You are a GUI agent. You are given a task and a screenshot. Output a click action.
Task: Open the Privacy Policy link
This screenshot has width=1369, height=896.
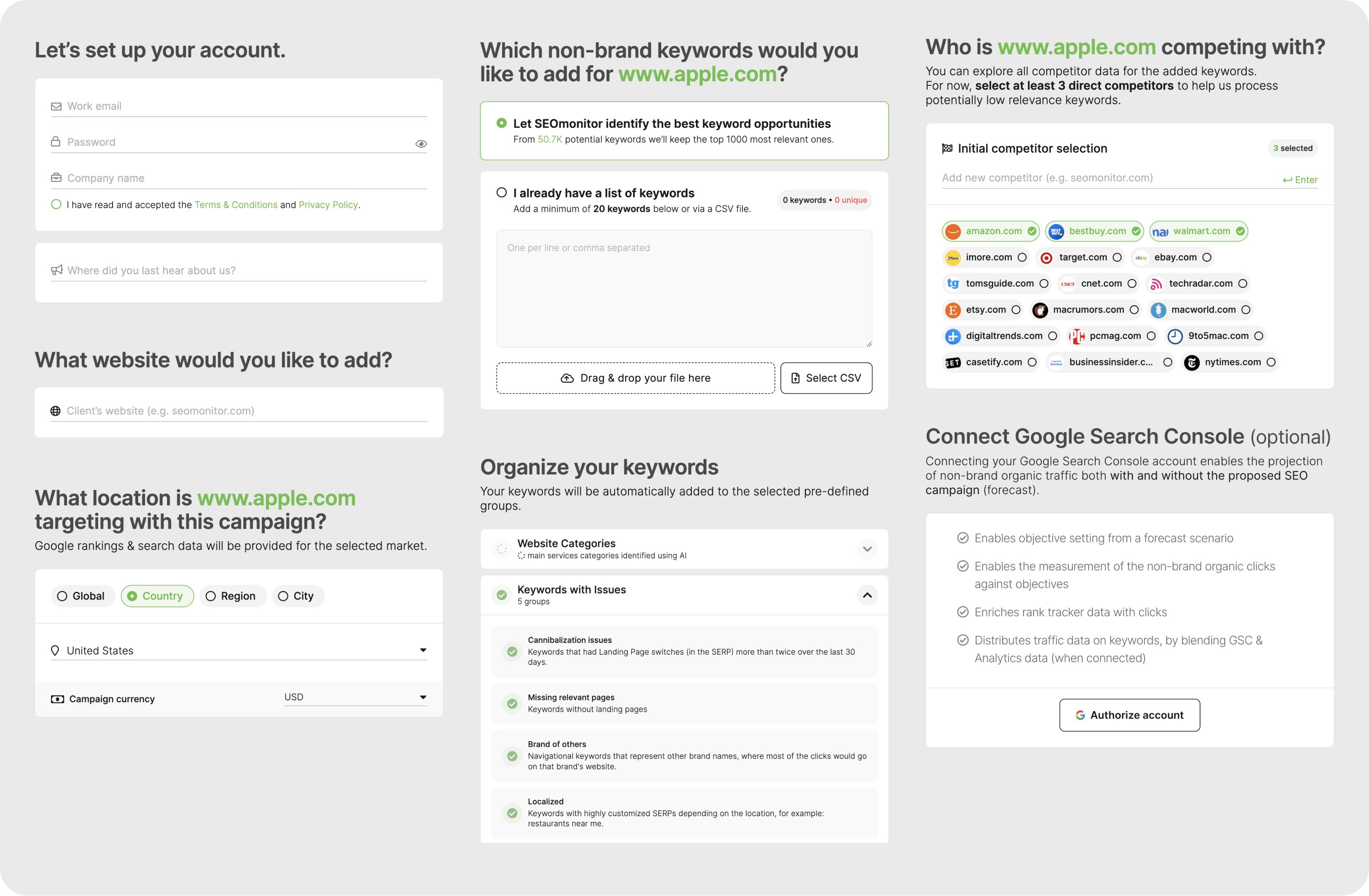[x=329, y=205]
